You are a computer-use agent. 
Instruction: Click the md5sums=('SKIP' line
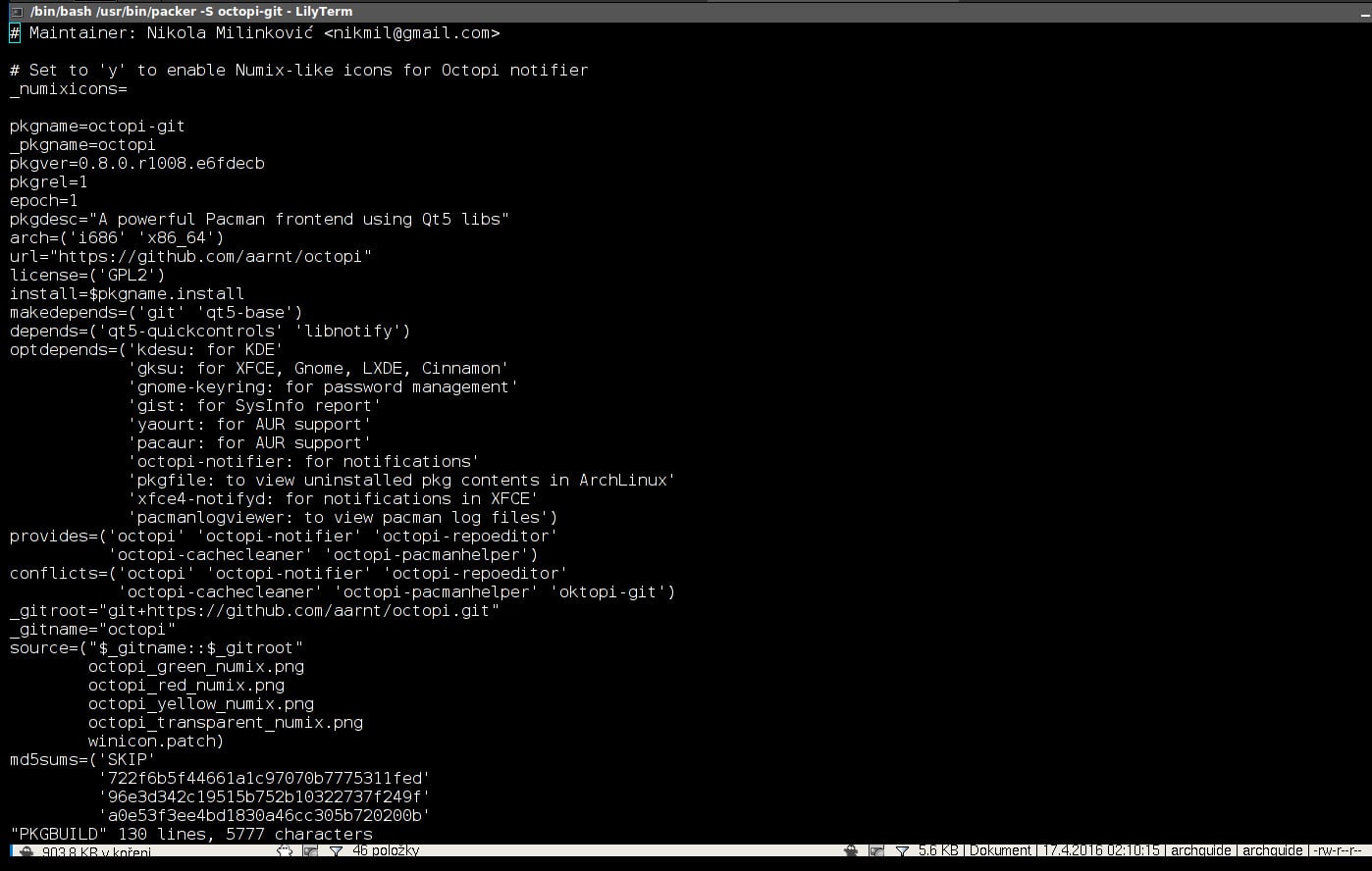(x=82, y=759)
